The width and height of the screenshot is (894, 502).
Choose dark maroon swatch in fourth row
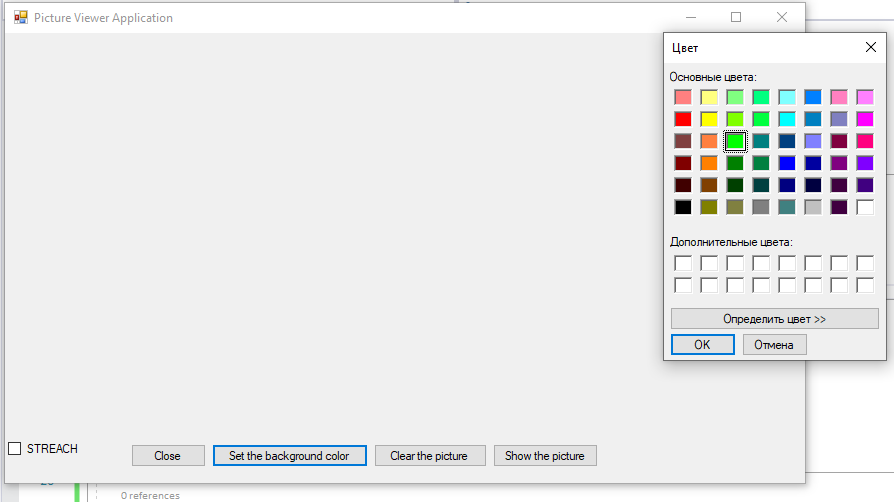[x=683, y=163]
